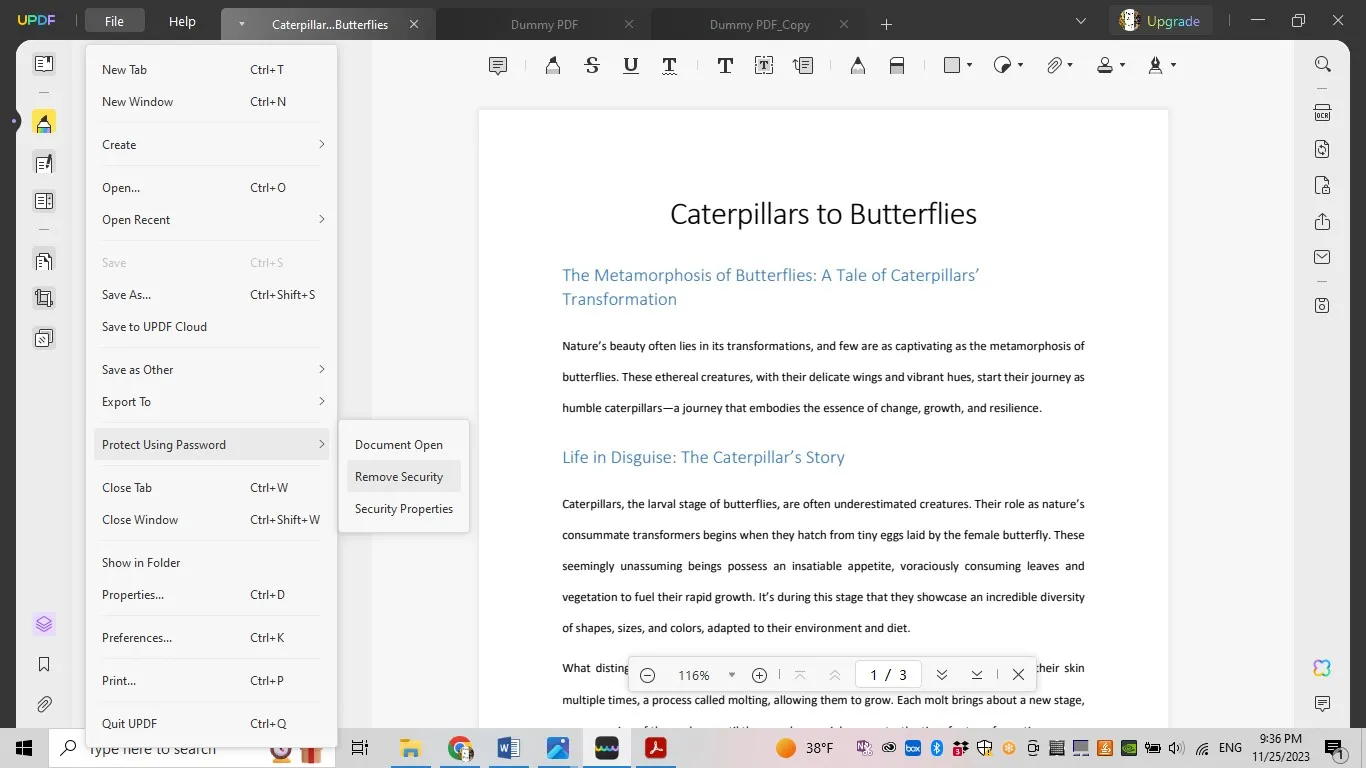Choose Remove Security from submenu
Screen dimensions: 1366x768
point(399,477)
